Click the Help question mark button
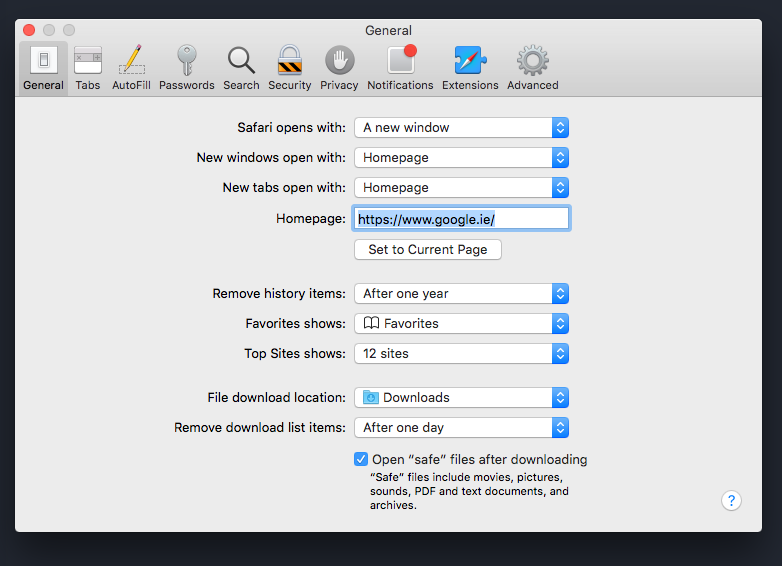 (731, 500)
